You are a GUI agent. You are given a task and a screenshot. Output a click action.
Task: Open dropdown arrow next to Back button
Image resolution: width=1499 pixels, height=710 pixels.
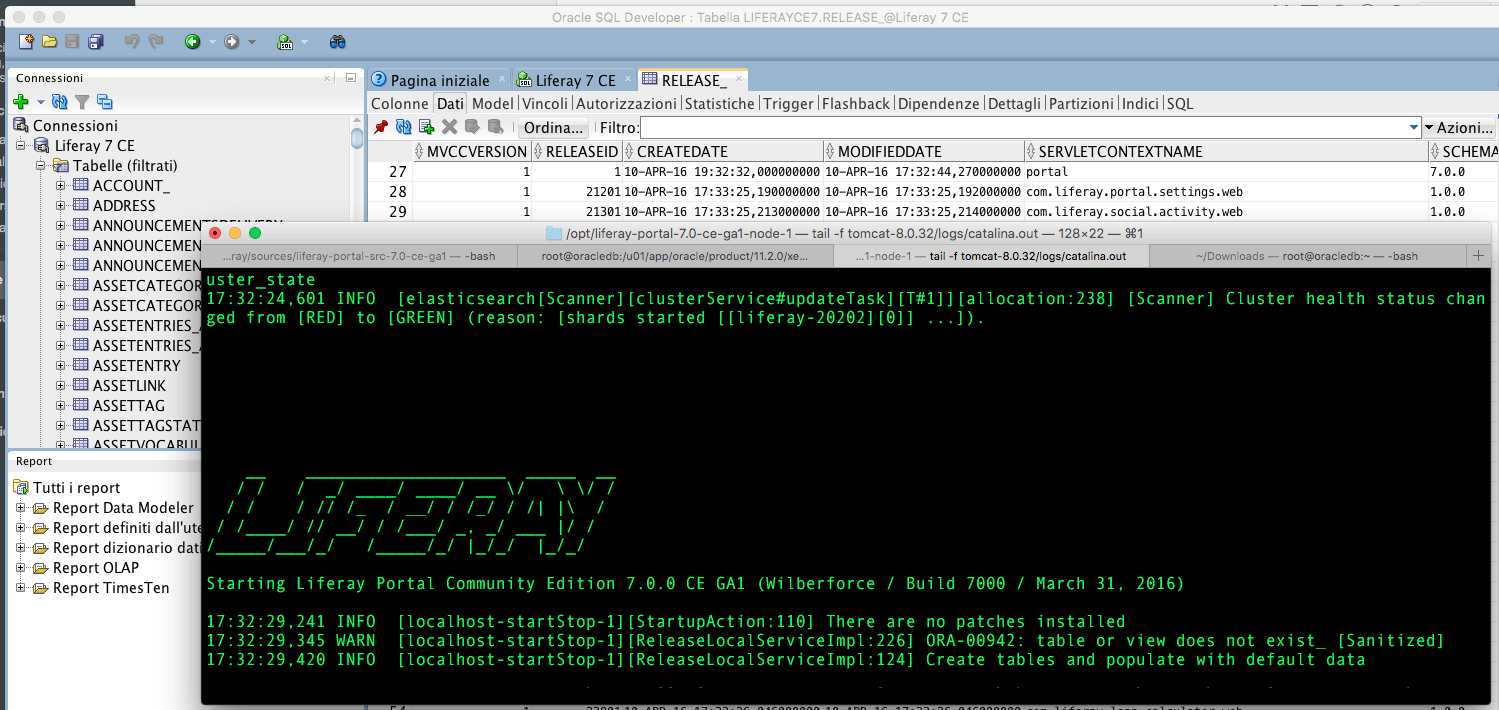[x=212, y=42]
